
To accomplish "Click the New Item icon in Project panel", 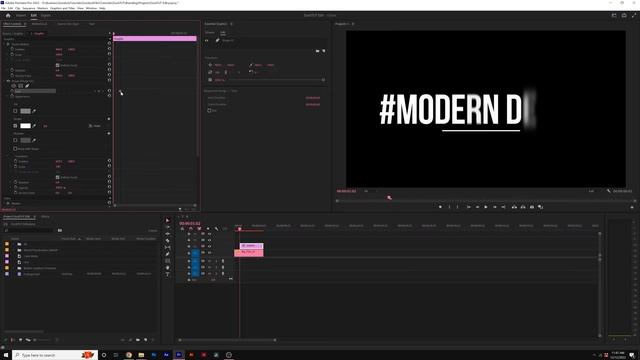I will 145,340.
